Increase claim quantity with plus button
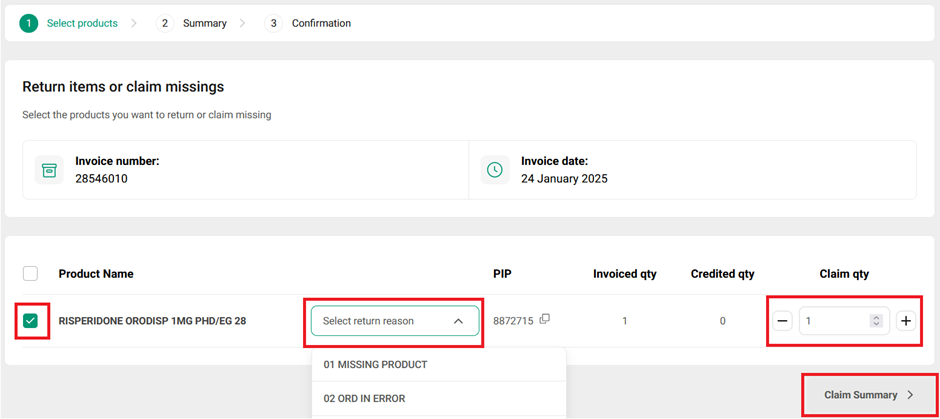Viewport: 940px width, 419px height. pos(906,321)
